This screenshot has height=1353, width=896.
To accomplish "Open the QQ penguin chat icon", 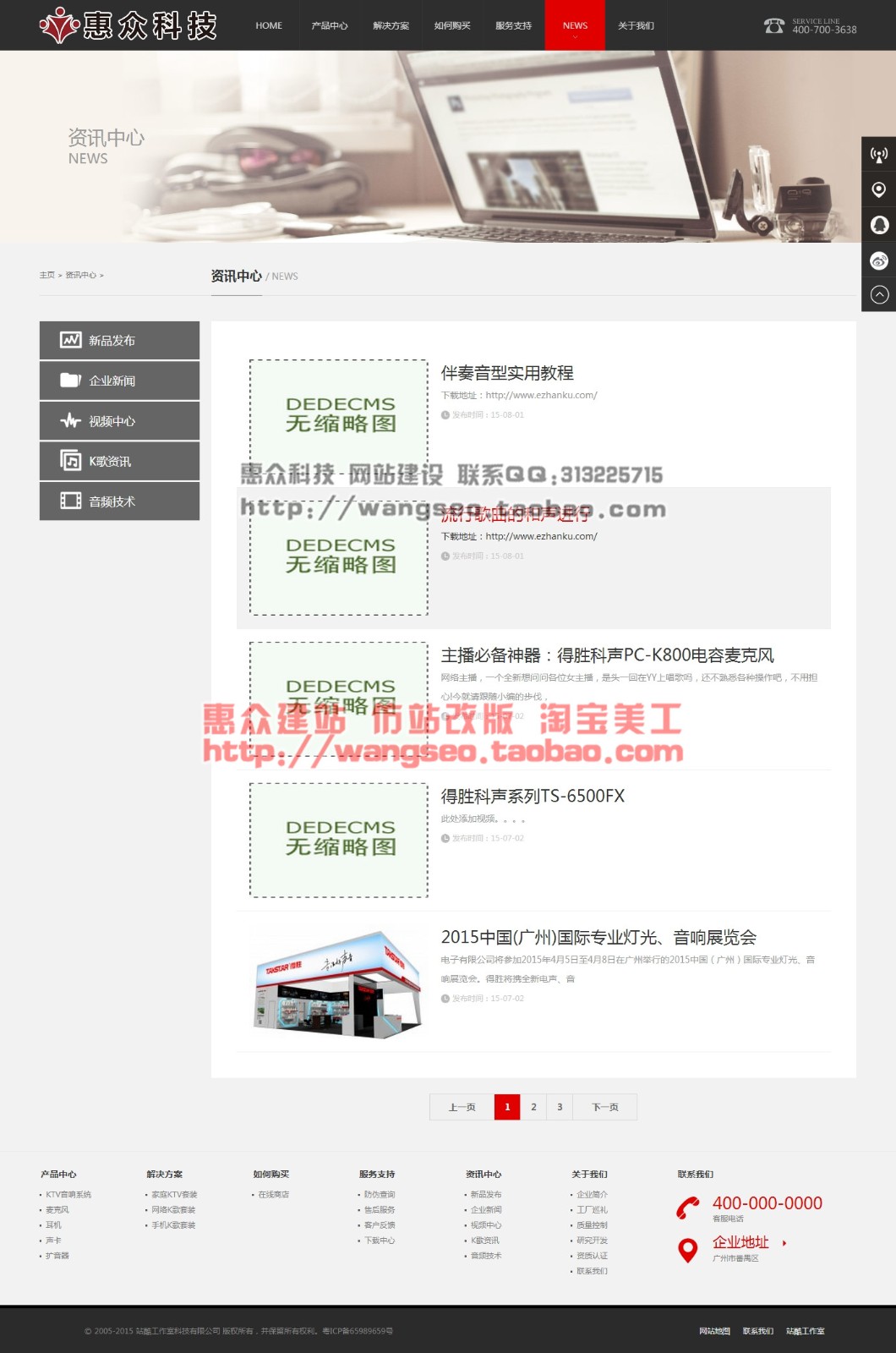I will (879, 225).
